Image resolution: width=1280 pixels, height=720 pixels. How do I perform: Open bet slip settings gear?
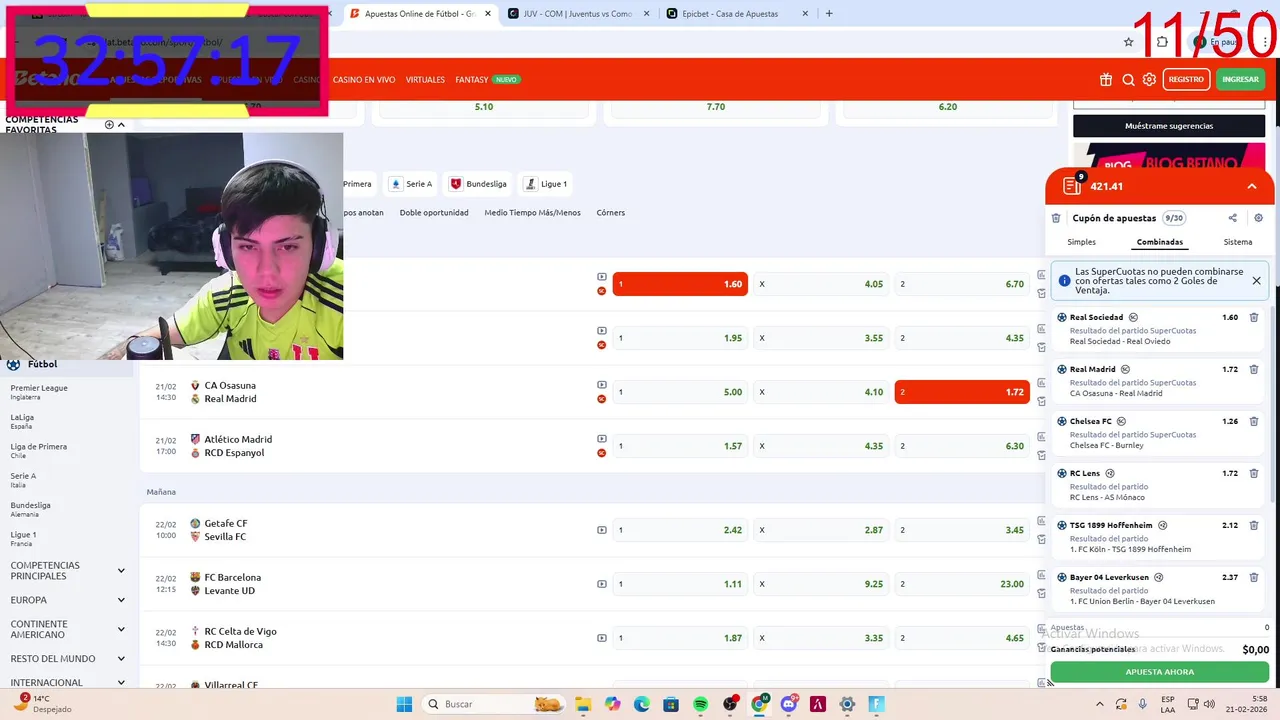coord(1258,218)
